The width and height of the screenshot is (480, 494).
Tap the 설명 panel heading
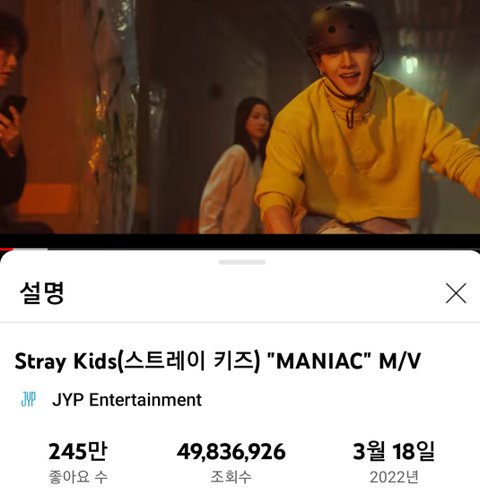[42, 293]
